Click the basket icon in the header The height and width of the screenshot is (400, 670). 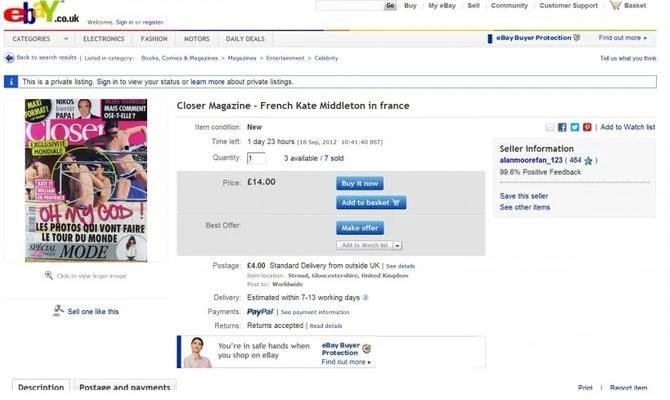(617, 6)
